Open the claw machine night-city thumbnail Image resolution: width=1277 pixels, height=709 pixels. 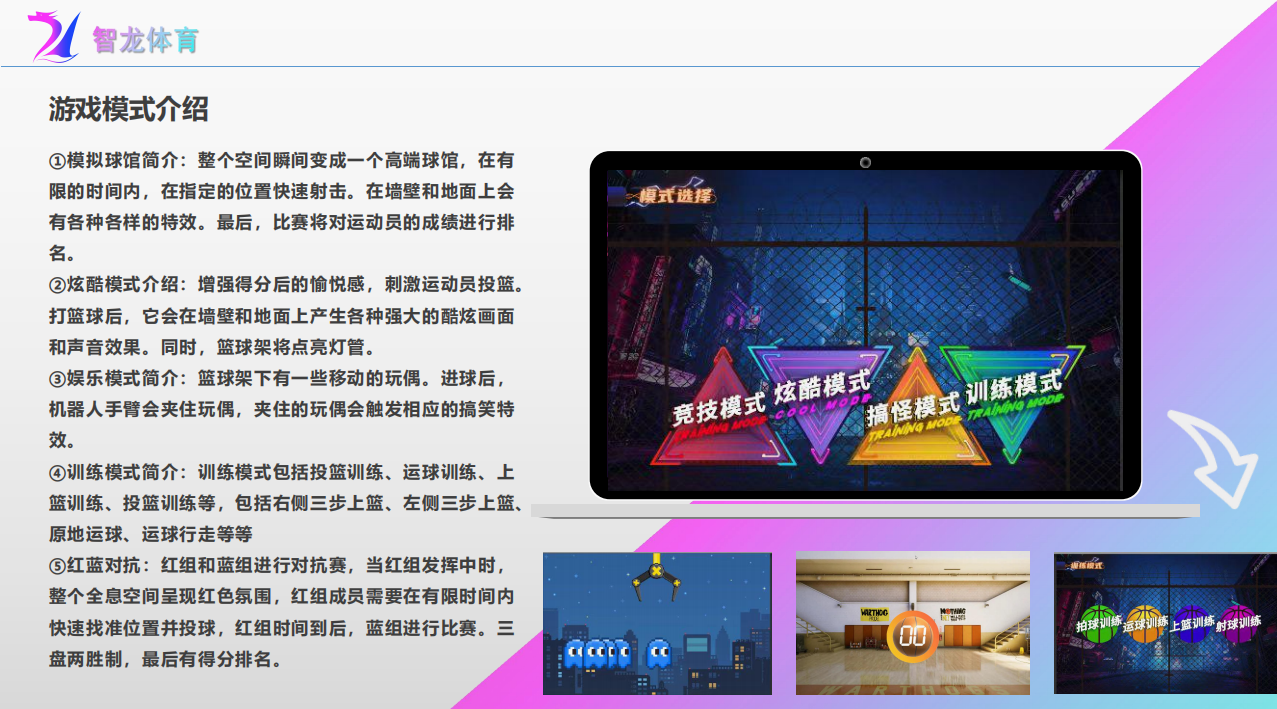tap(657, 622)
